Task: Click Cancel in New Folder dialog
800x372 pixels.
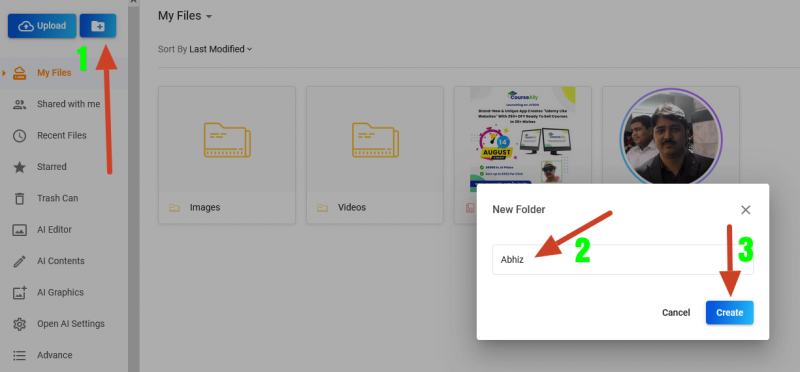Action: point(676,312)
